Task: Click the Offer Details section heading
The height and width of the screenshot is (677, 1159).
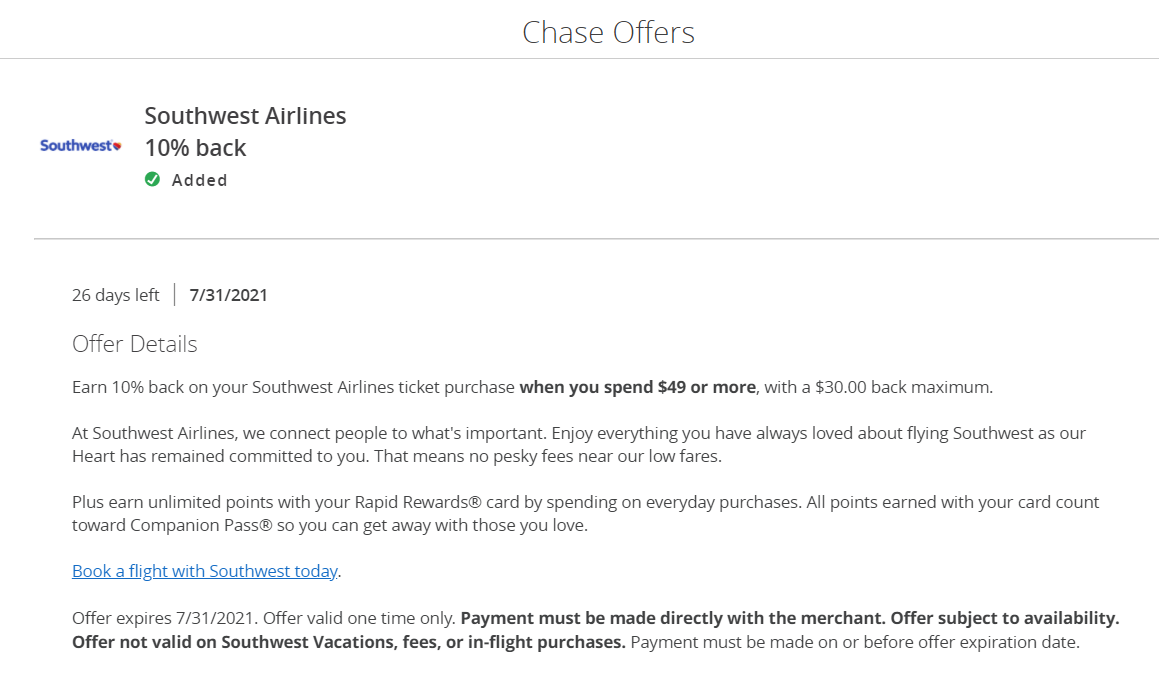Action: pos(135,344)
